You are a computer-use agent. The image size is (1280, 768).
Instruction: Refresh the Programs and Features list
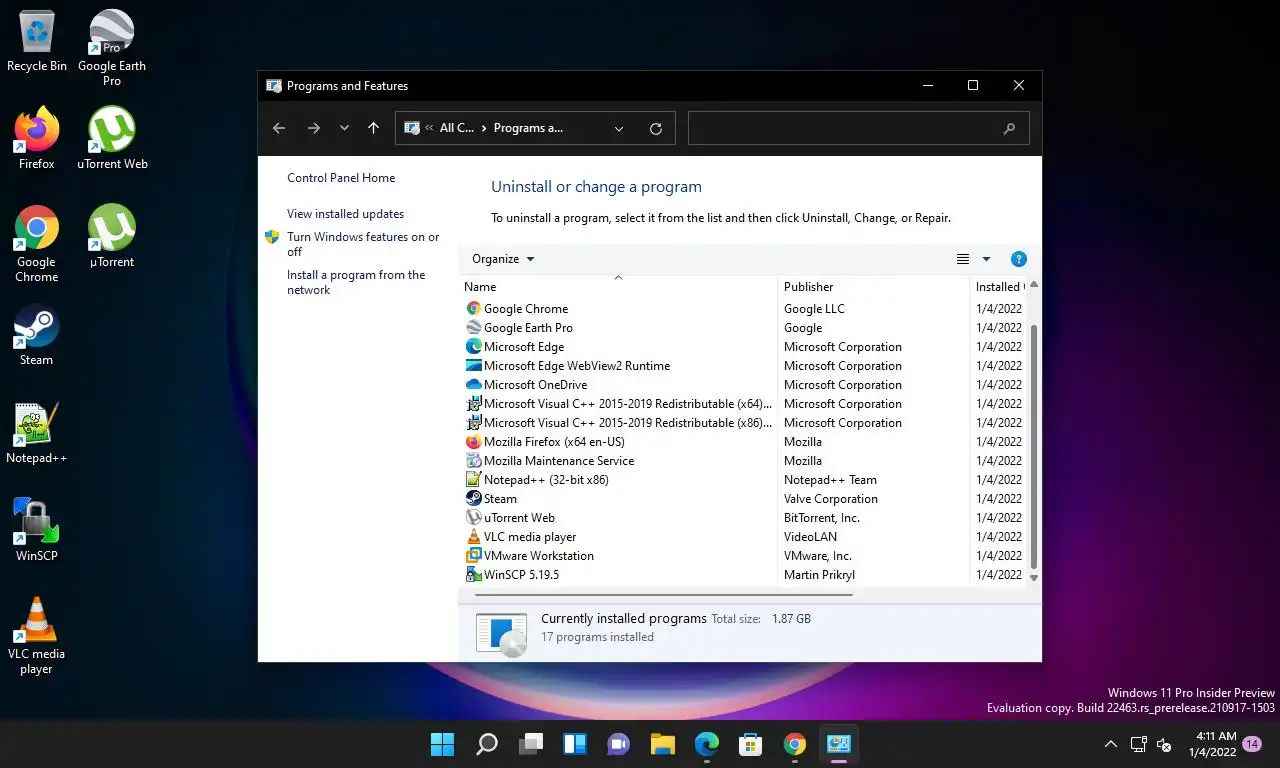pyautogui.click(x=656, y=128)
